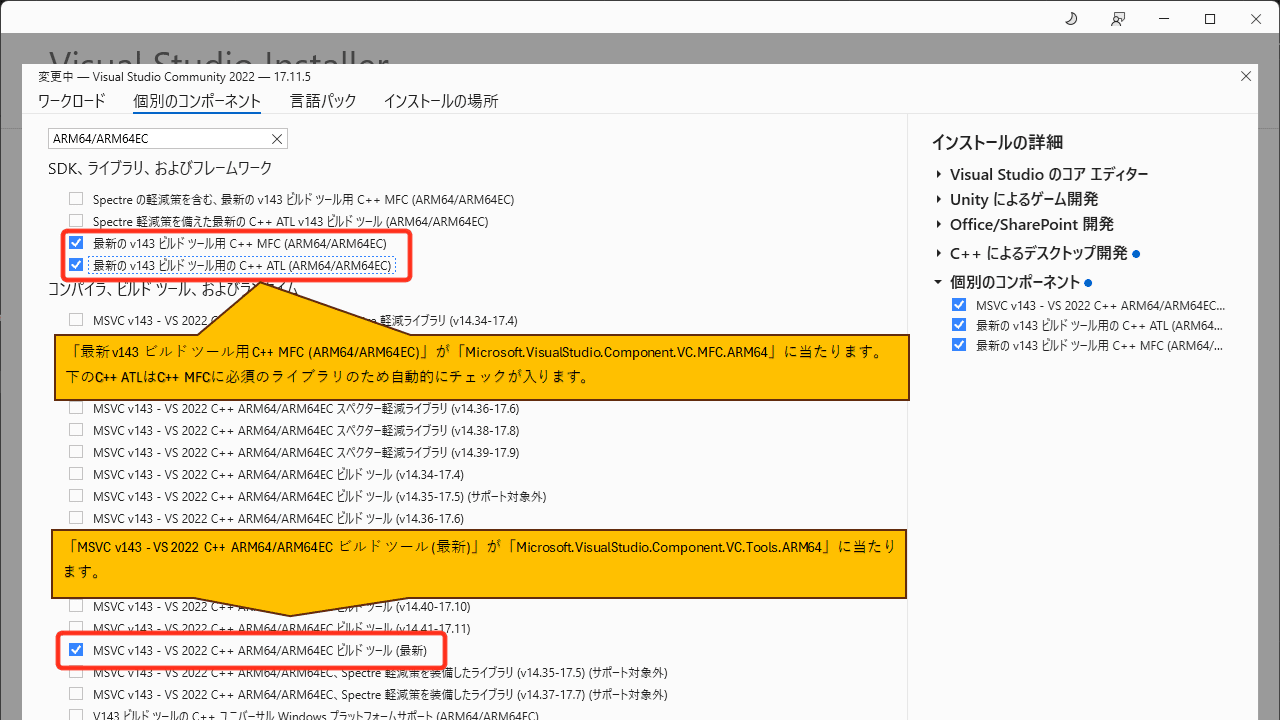Toggle dark mode with the moon icon
1280x720 pixels.
click(x=1071, y=18)
